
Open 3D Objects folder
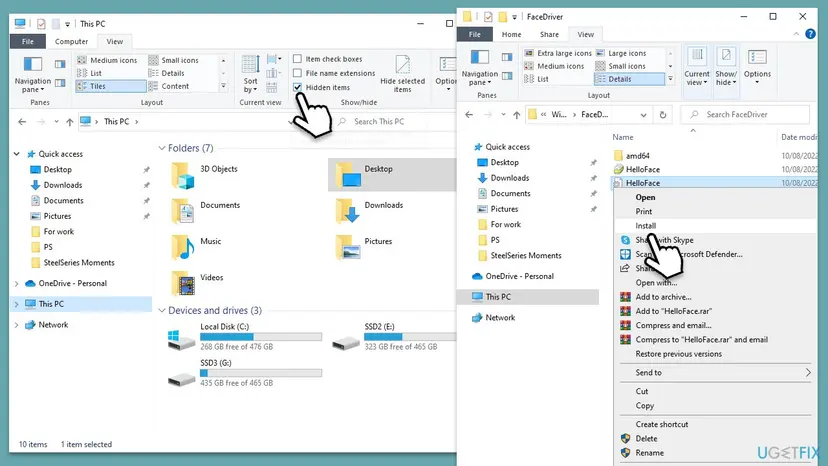point(205,175)
